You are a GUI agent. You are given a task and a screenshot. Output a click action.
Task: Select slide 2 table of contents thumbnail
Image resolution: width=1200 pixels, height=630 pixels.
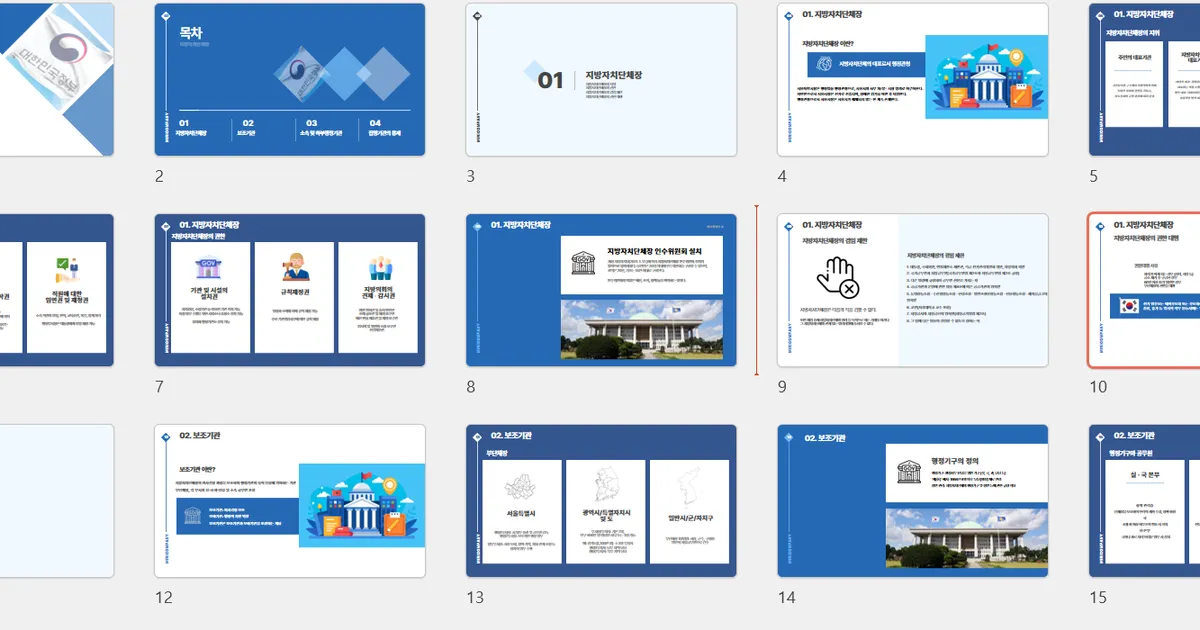289,79
